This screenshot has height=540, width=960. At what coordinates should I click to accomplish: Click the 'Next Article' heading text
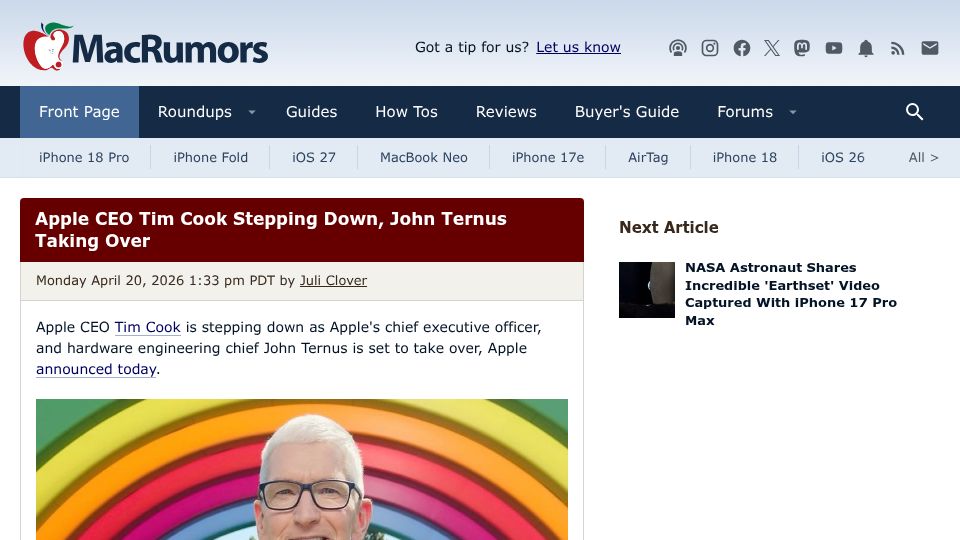tap(669, 227)
